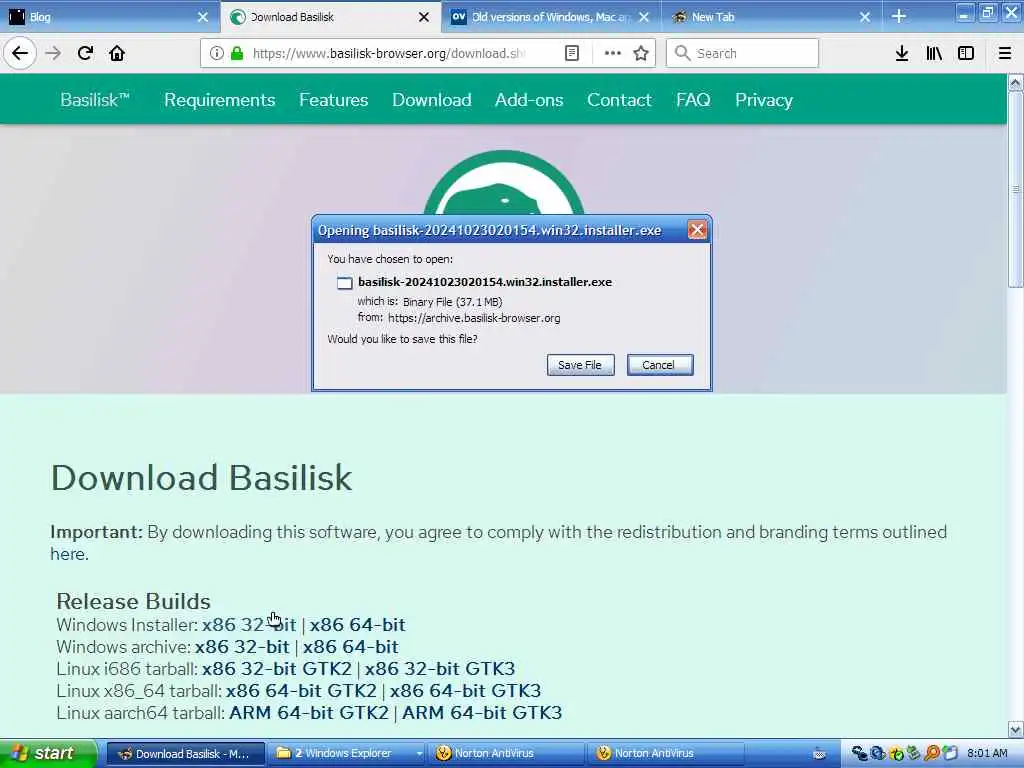This screenshot has height=768, width=1024.
Task: Download Linux i686 x86 32-bit GTK2
Action: (277, 669)
